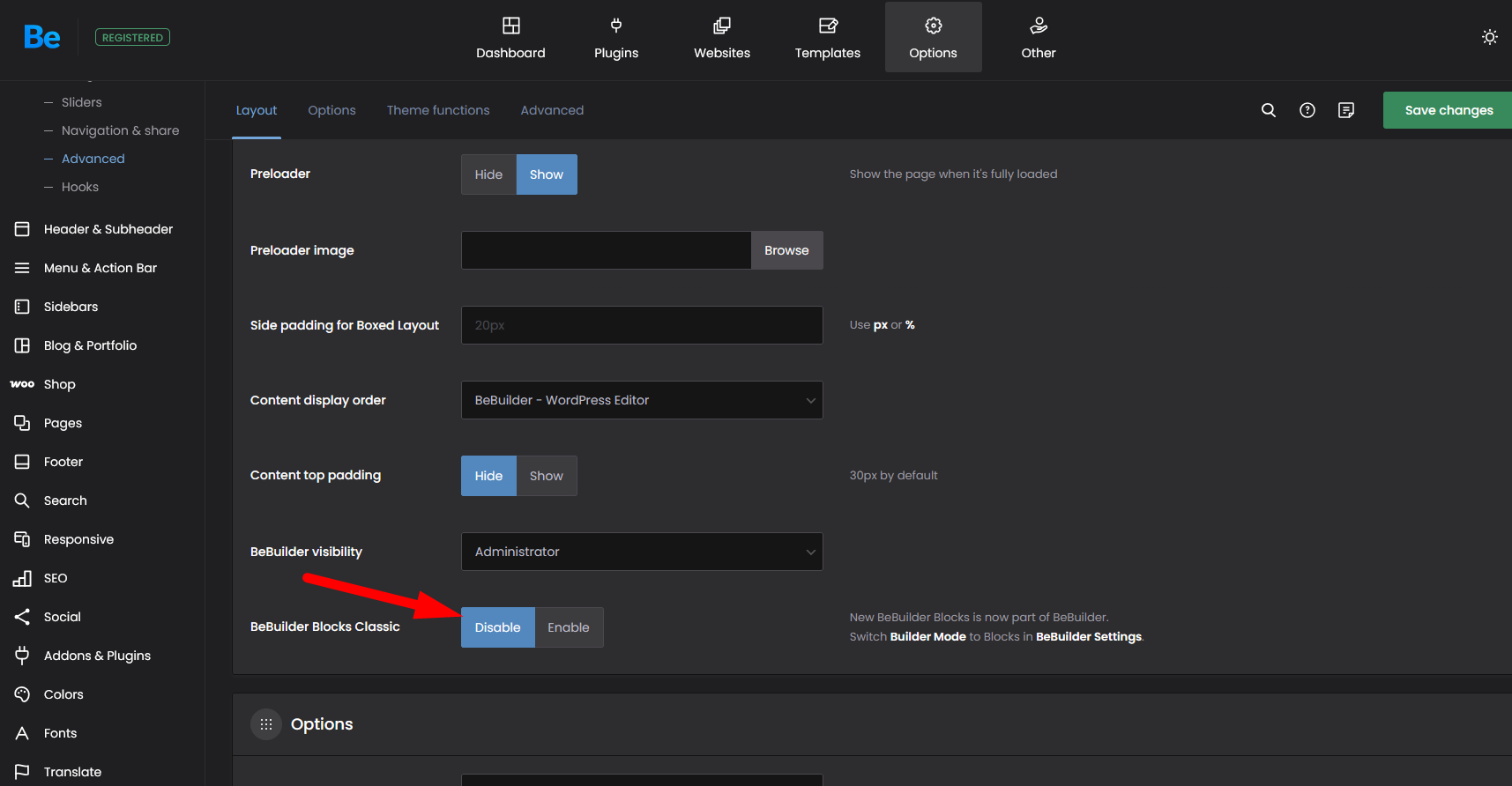This screenshot has height=786, width=1512.
Task: Click the Be logo
Action: tap(41, 37)
